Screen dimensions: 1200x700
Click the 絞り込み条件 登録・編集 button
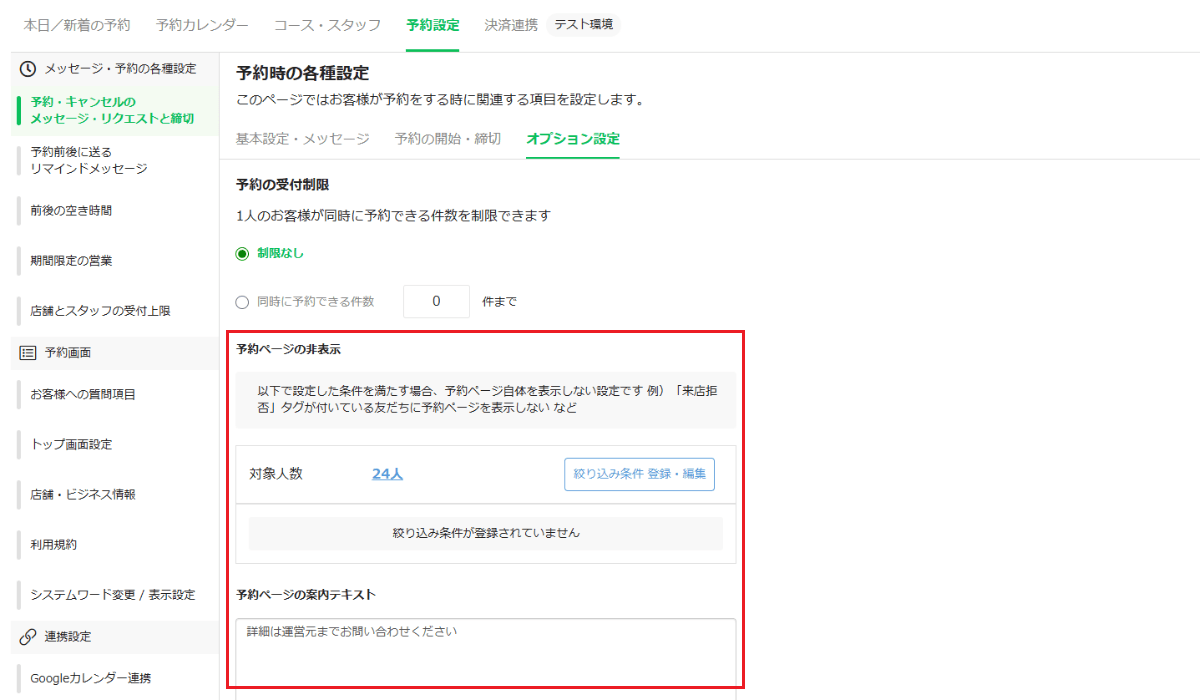pyautogui.click(x=639, y=474)
